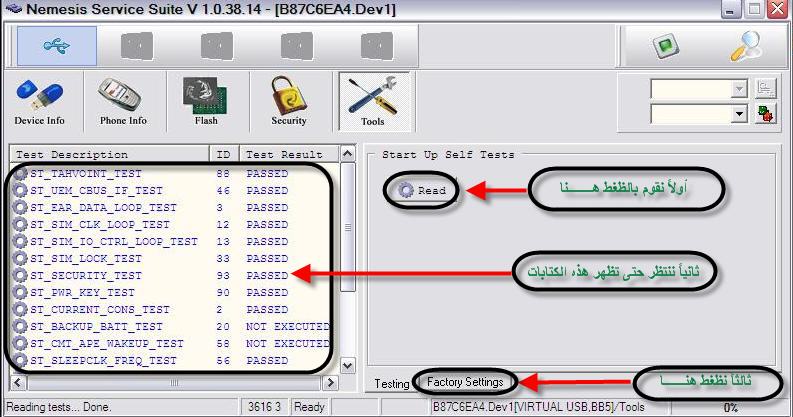Image resolution: width=793 pixels, height=417 pixels.
Task: Open the Tools section
Action: 373,102
